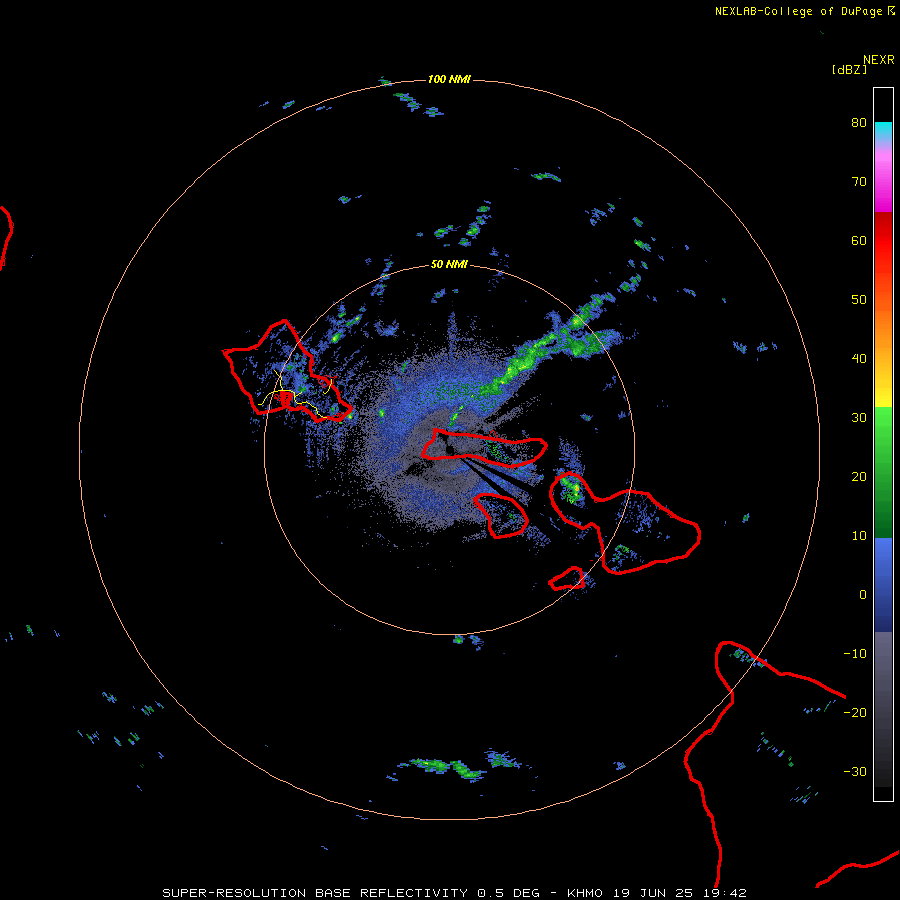Click the SUPER-RESOLUTION BASE REFLECTIVITY caption
The height and width of the screenshot is (900, 900).
coord(315,893)
